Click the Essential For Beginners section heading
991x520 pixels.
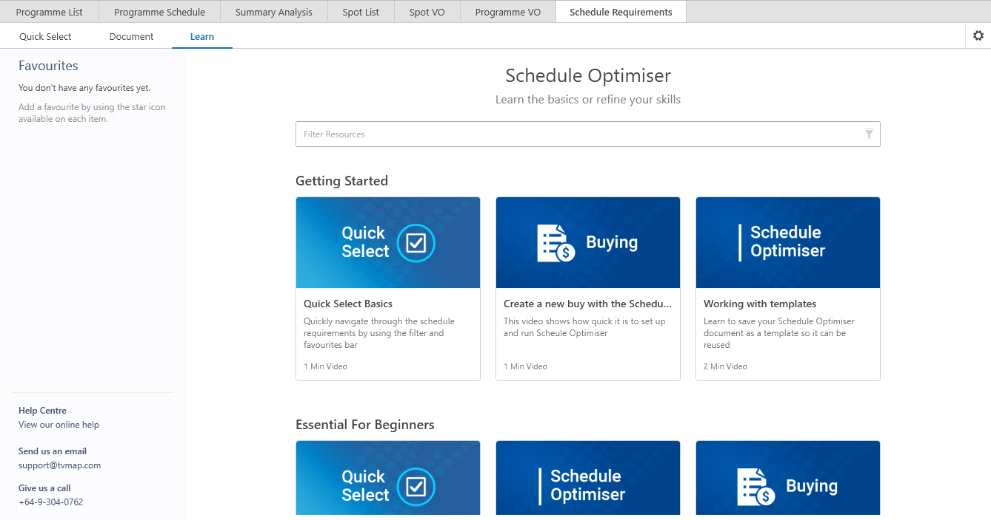(365, 425)
